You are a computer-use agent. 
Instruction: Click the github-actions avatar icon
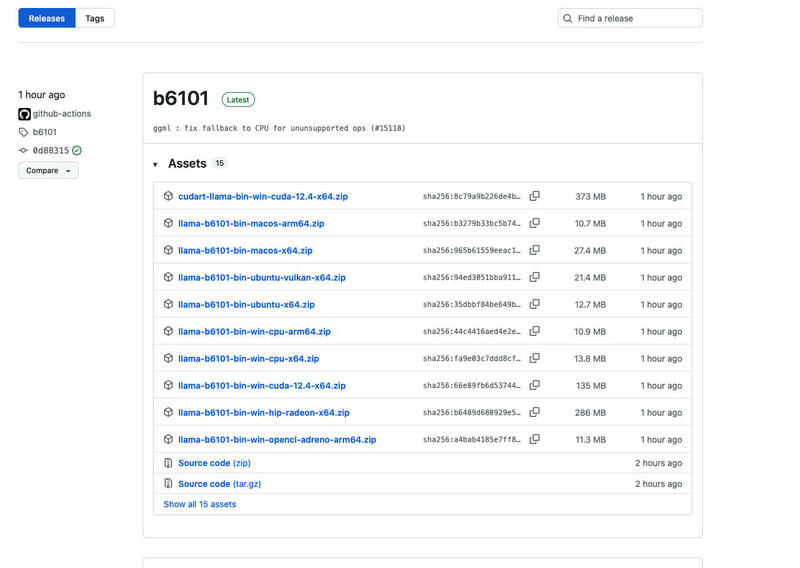[x=24, y=114]
